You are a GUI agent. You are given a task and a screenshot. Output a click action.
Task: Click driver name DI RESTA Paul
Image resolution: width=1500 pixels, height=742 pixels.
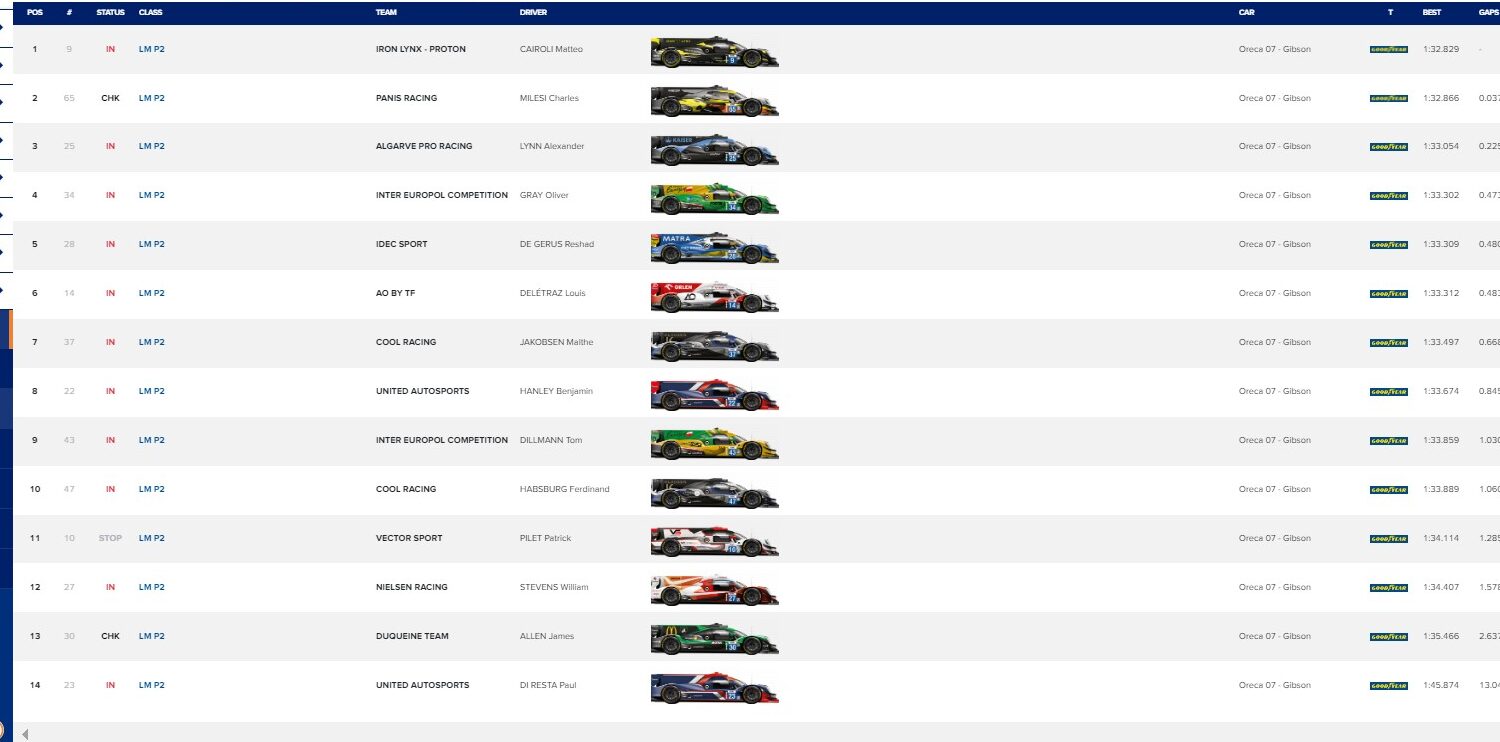click(x=548, y=685)
